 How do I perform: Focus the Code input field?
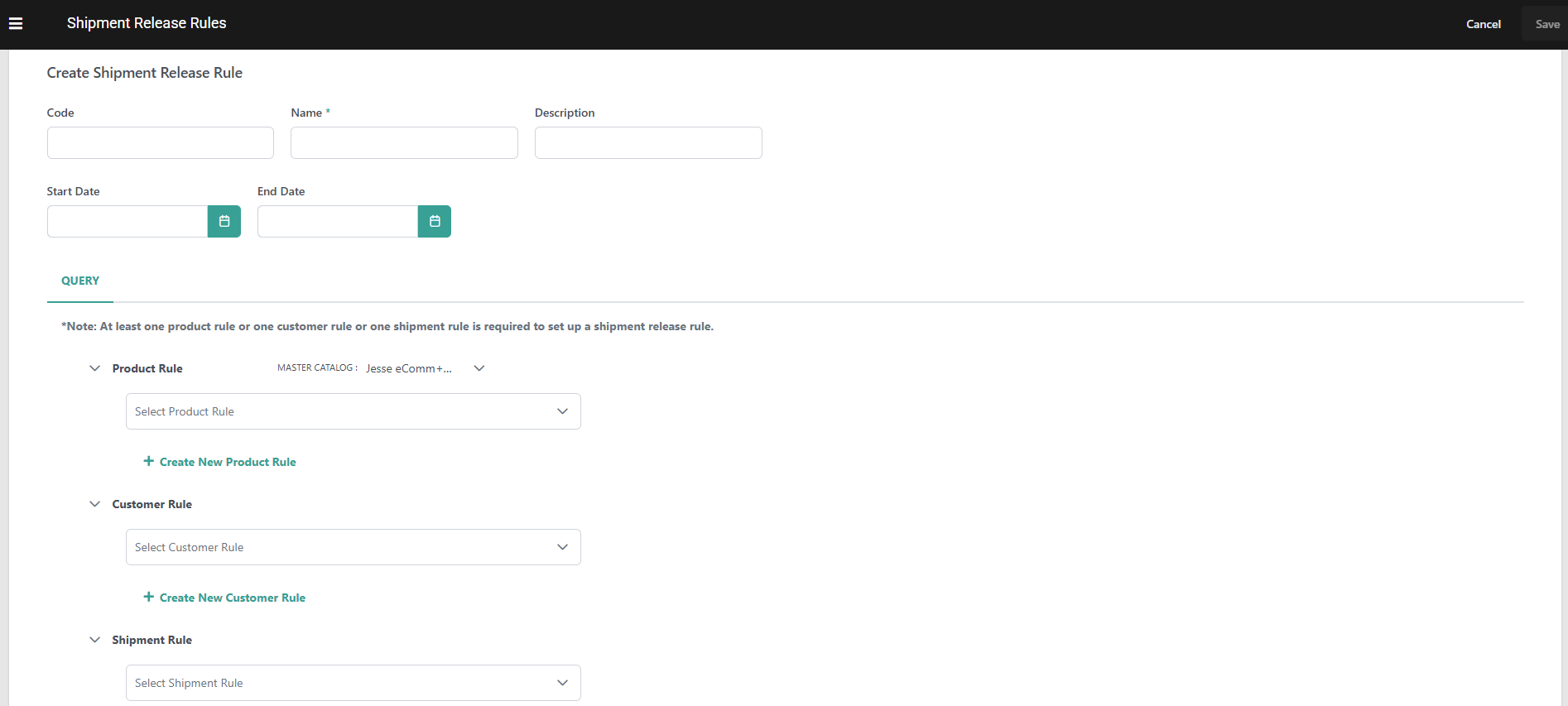click(161, 142)
